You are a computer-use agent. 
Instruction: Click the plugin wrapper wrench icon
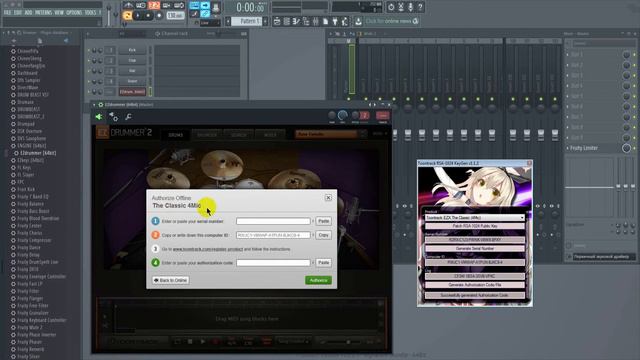[128, 117]
